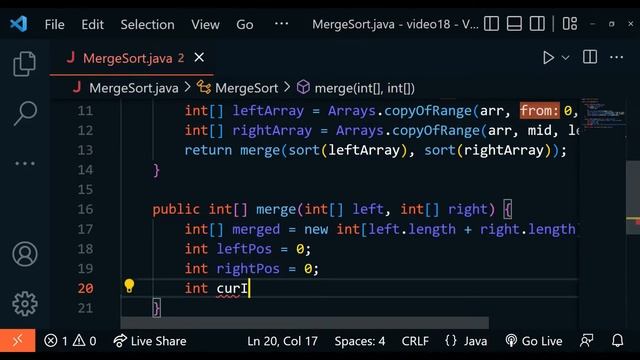
Task: Click 'public' keyword on line 16
Action: pyautogui.click(x=176, y=210)
